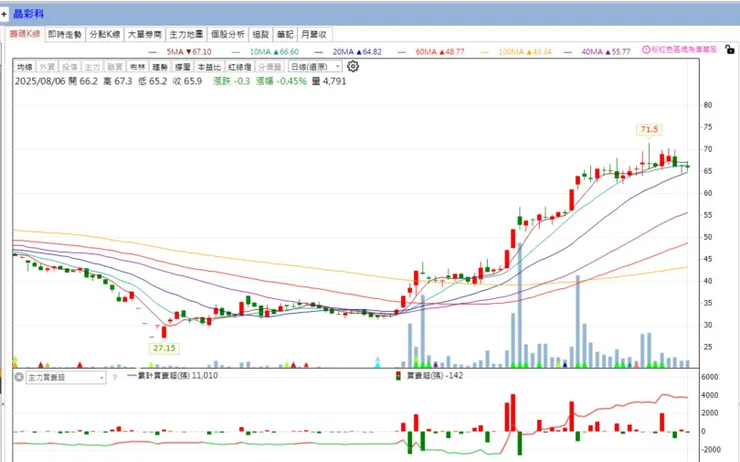Viewport: 740px width, 462px height.
Task: Click the 漲幅 -0.45% value
Action: pyautogui.click(x=281, y=81)
